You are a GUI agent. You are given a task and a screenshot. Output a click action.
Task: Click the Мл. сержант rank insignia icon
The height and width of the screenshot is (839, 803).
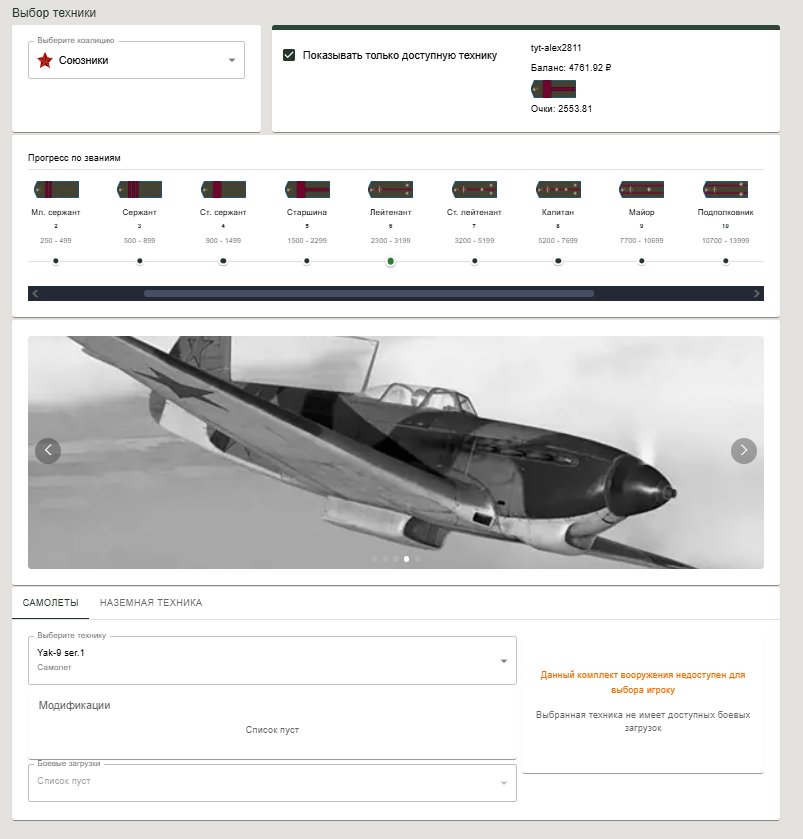pyautogui.click(x=56, y=189)
